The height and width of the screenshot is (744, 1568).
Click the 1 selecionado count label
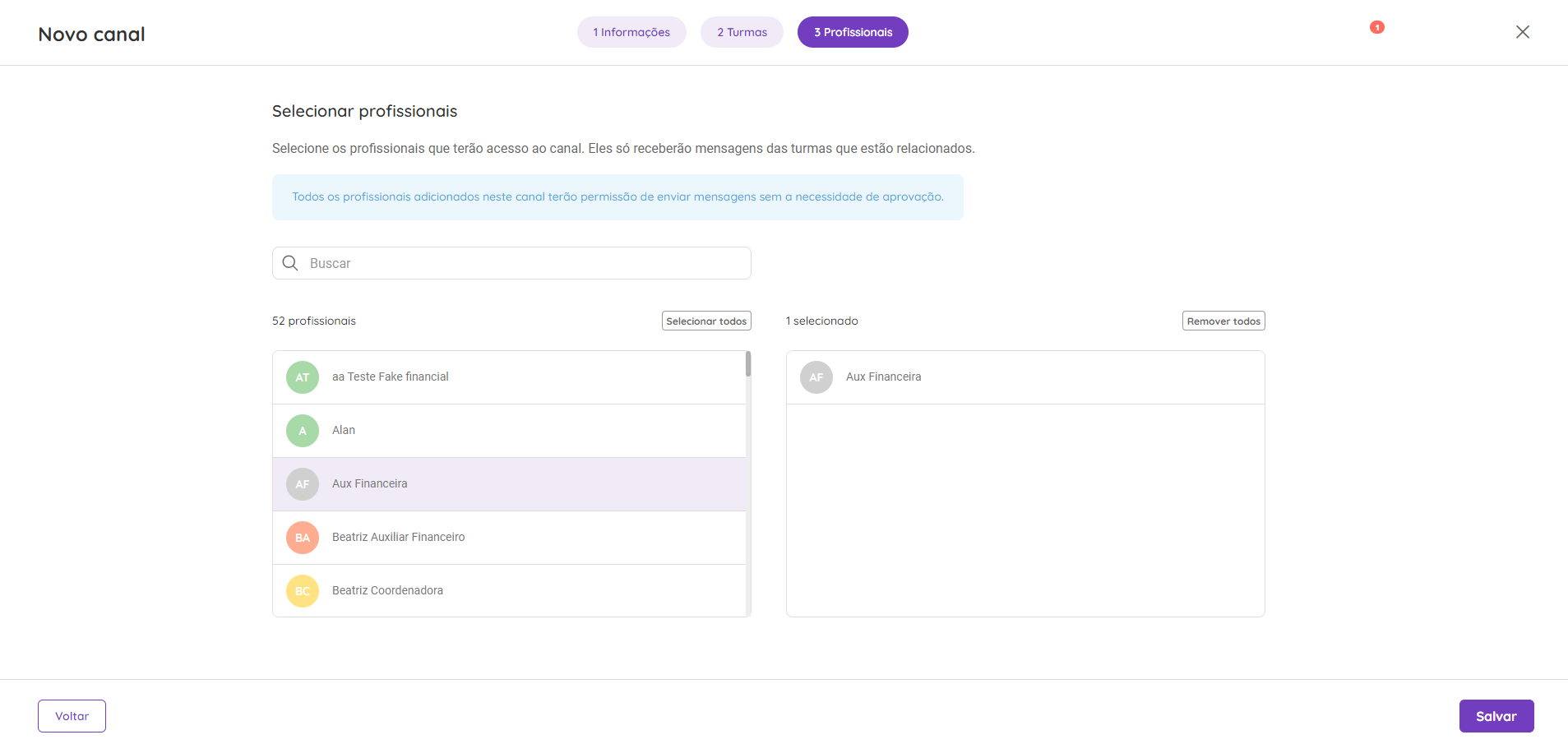click(821, 321)
